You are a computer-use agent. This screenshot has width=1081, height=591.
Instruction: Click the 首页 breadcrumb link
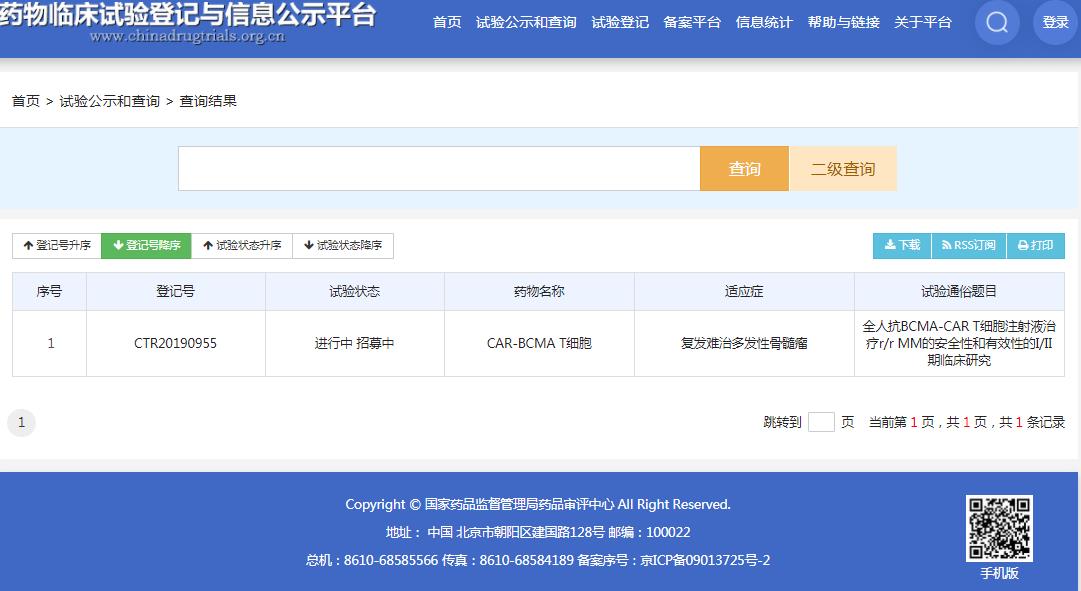[26, 101]
